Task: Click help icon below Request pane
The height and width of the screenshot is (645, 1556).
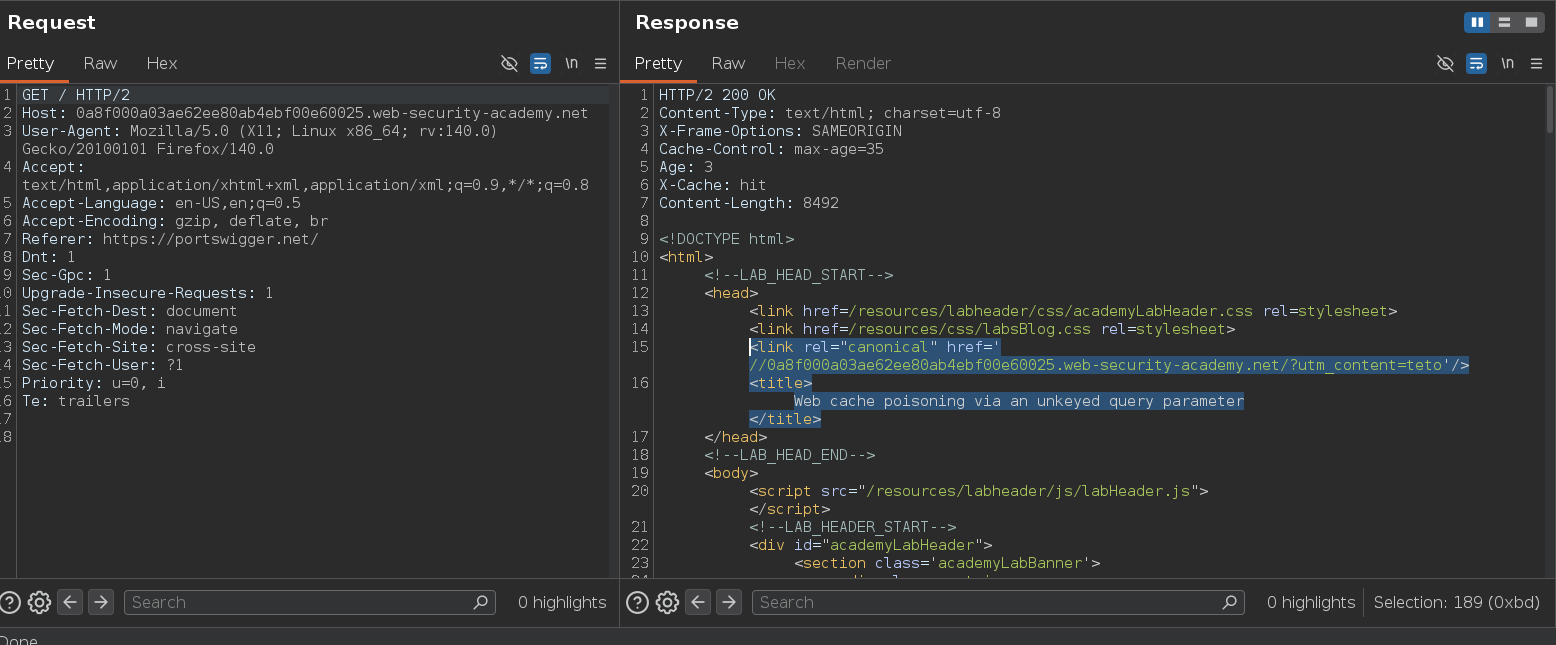Action: 10,602
